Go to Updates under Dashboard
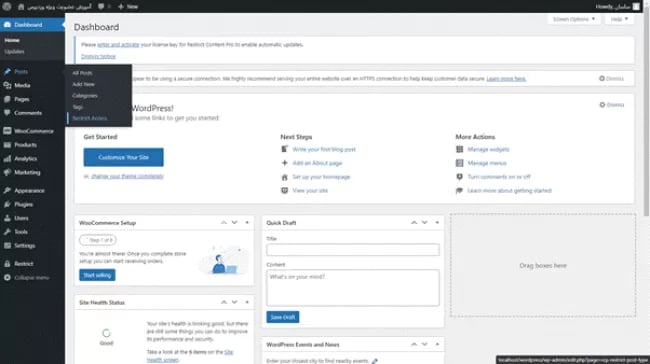 click(15, 51)
